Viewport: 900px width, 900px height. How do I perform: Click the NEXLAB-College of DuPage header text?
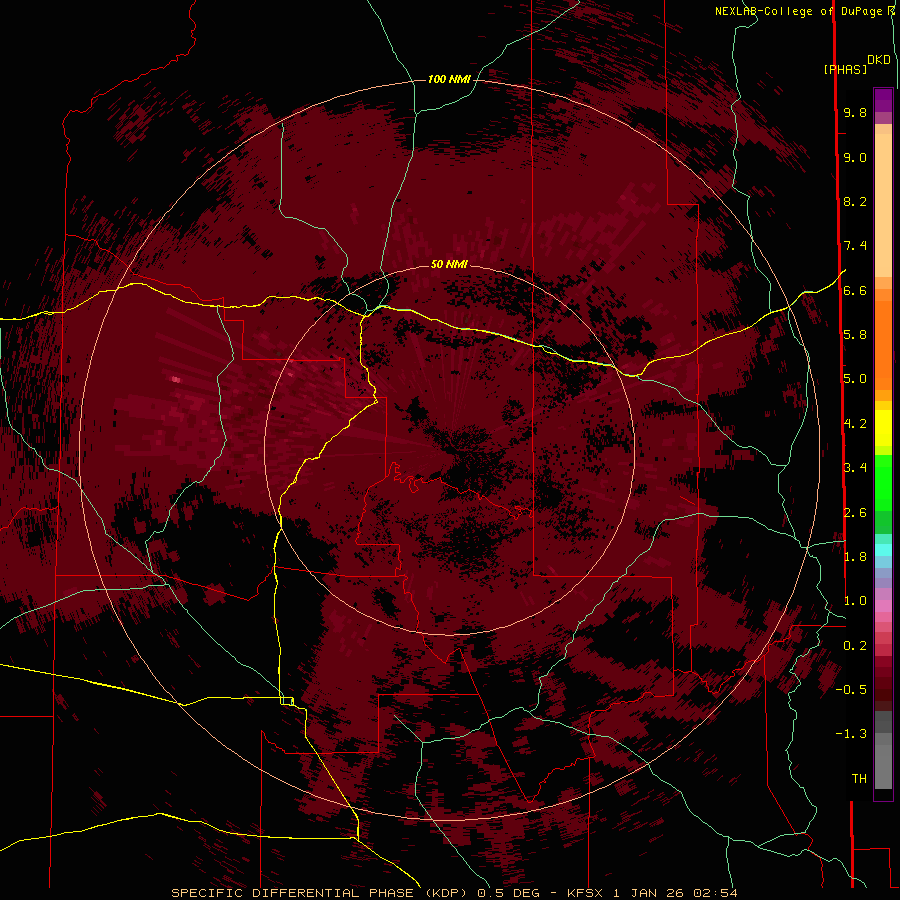coord(798,11)
